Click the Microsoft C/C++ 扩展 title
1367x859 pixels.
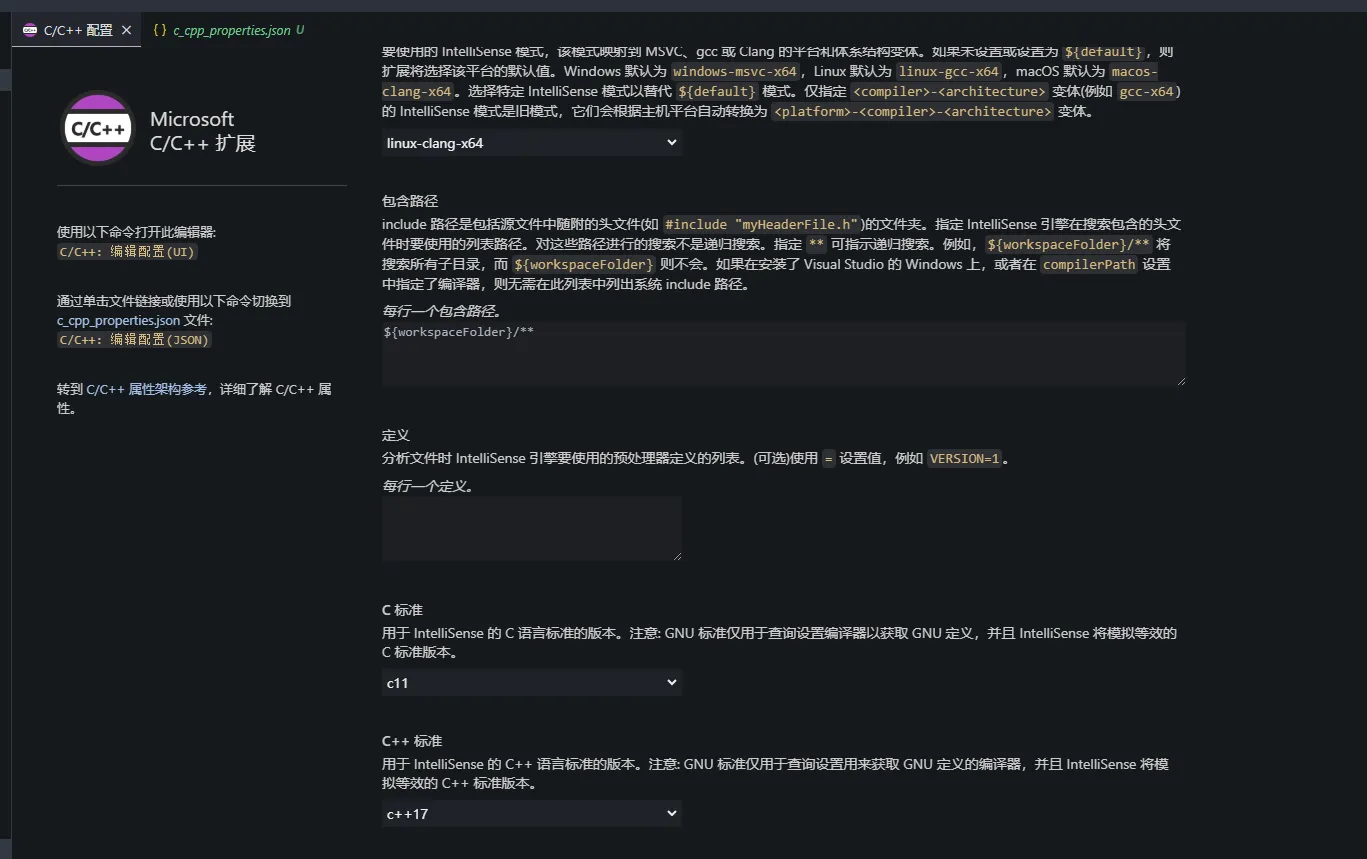(203, 131)
